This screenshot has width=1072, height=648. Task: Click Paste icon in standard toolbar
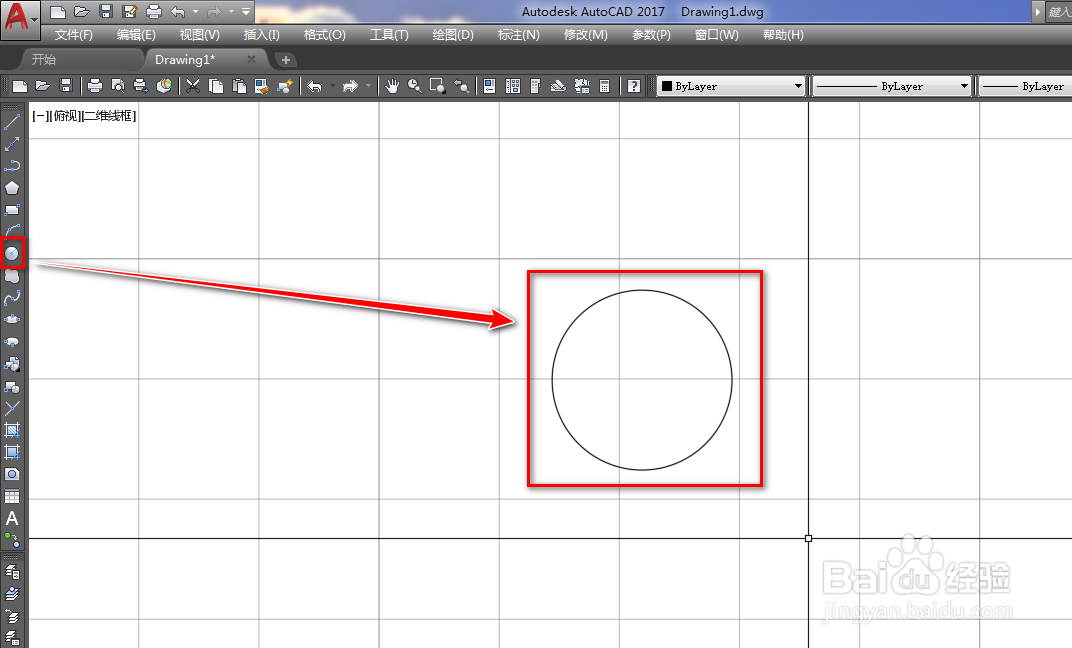click(239, 85)
